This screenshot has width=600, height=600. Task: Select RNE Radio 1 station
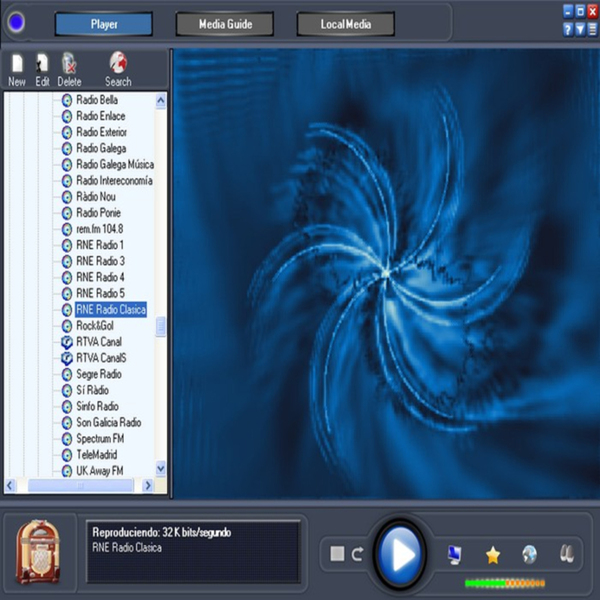[100, 245]
